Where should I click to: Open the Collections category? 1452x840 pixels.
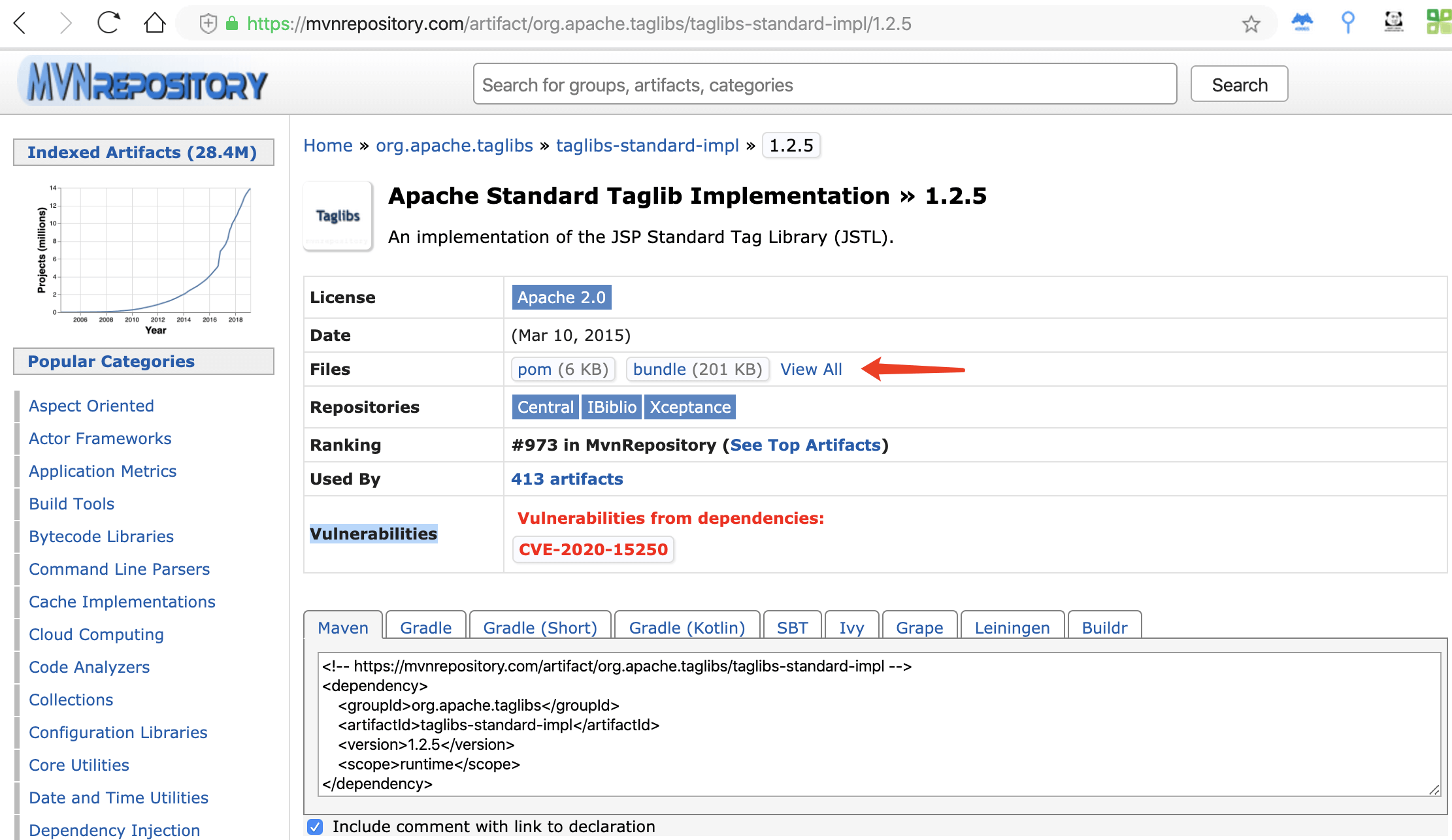(x=71, y=700)
